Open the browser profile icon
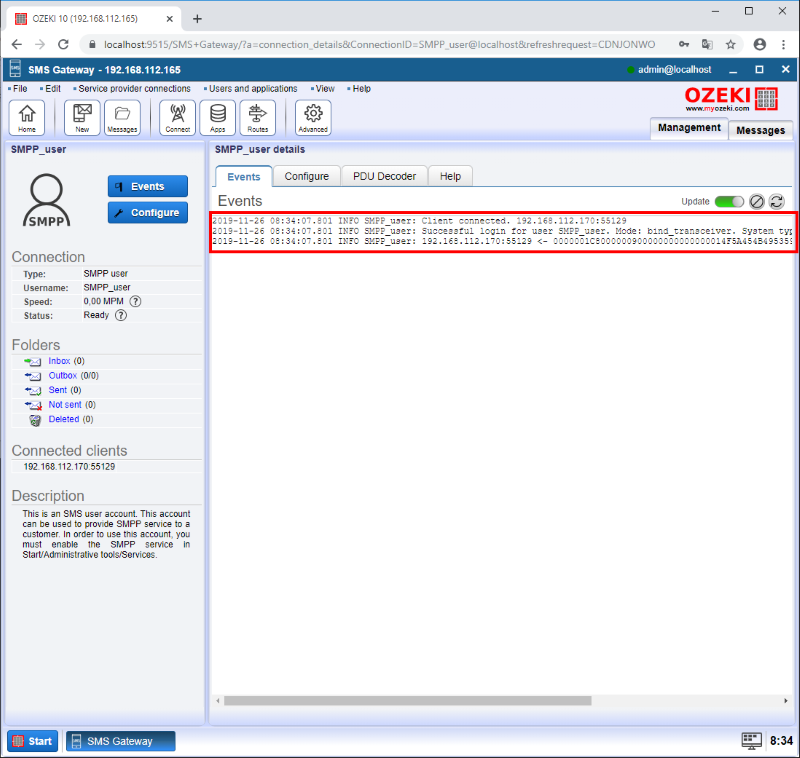The width and height of the screenshot is (800, 758). (x=760, y=44)
